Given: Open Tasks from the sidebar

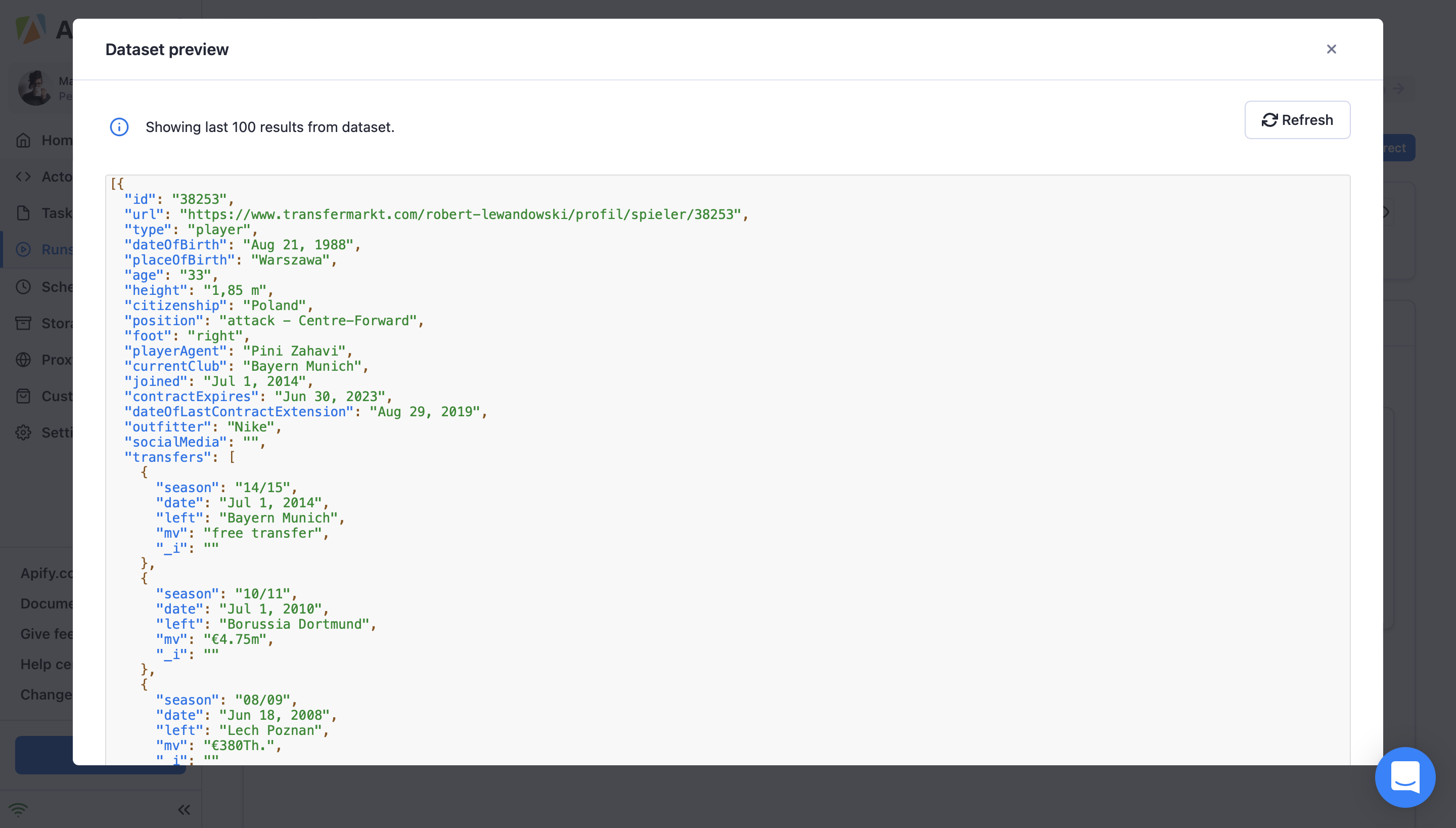Looking at the screenshot, I should pyautogui.click(x=23, y=212).
